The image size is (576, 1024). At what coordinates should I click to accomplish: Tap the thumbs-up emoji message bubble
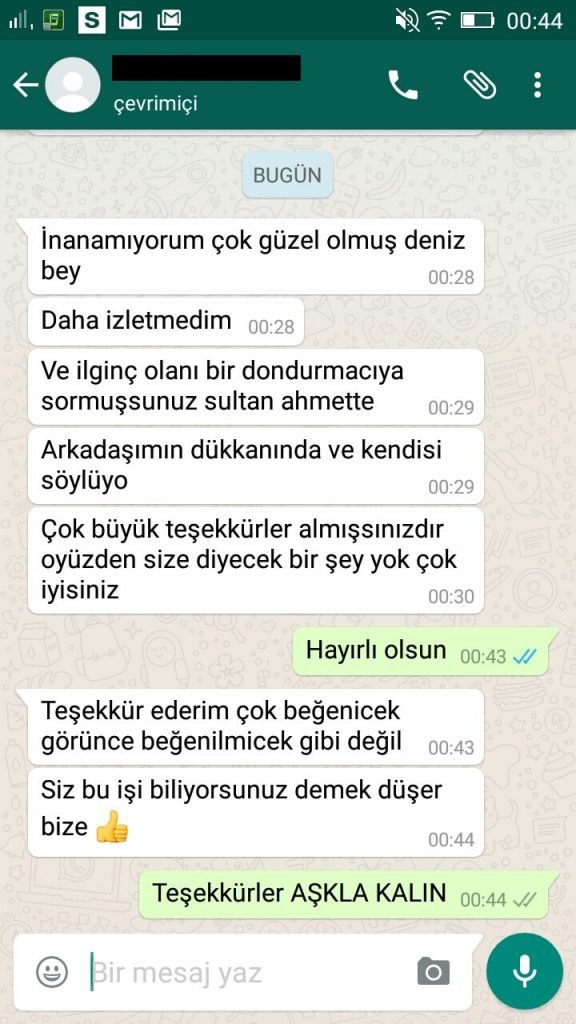tap(255, 812)
